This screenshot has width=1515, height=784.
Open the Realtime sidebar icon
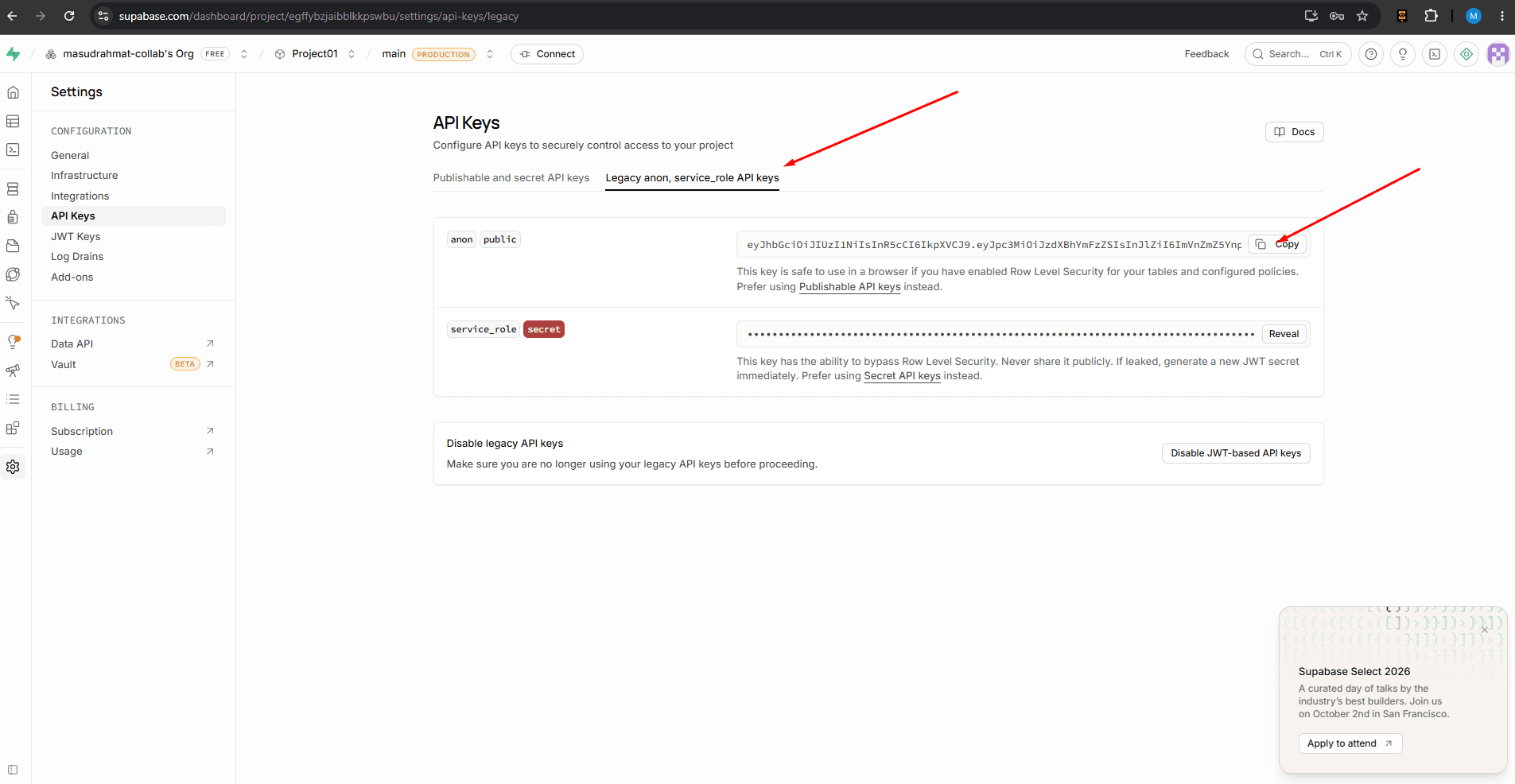[x=13, y=303]
